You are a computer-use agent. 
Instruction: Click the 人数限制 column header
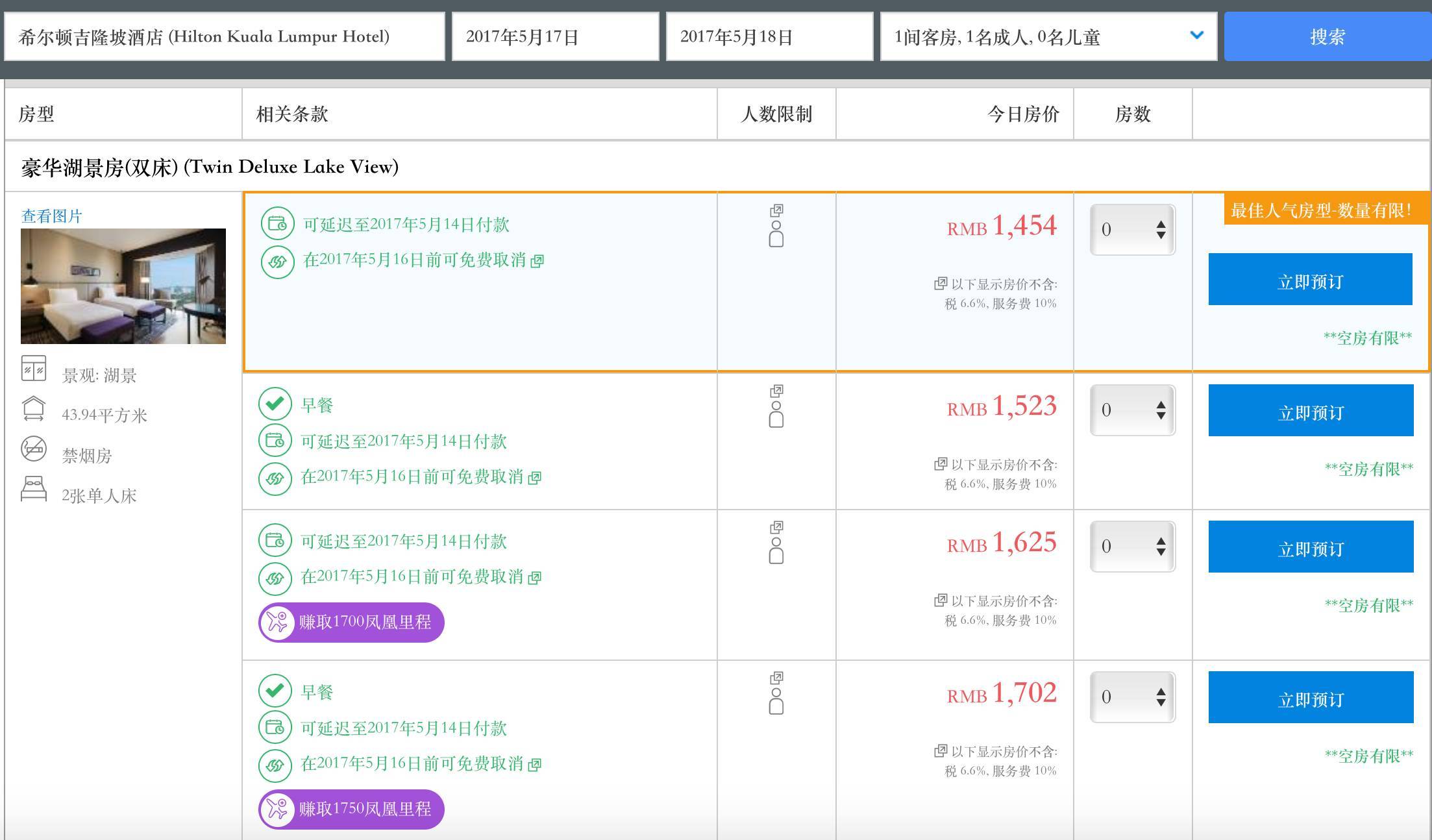click(776, 114)
